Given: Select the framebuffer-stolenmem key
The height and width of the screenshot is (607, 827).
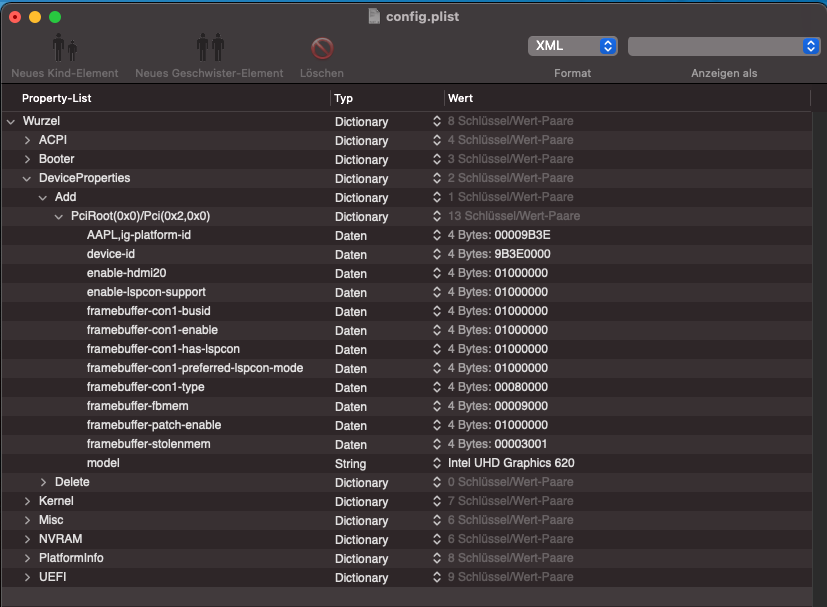Looking at the screenshot, I should (x=148, y=444).
